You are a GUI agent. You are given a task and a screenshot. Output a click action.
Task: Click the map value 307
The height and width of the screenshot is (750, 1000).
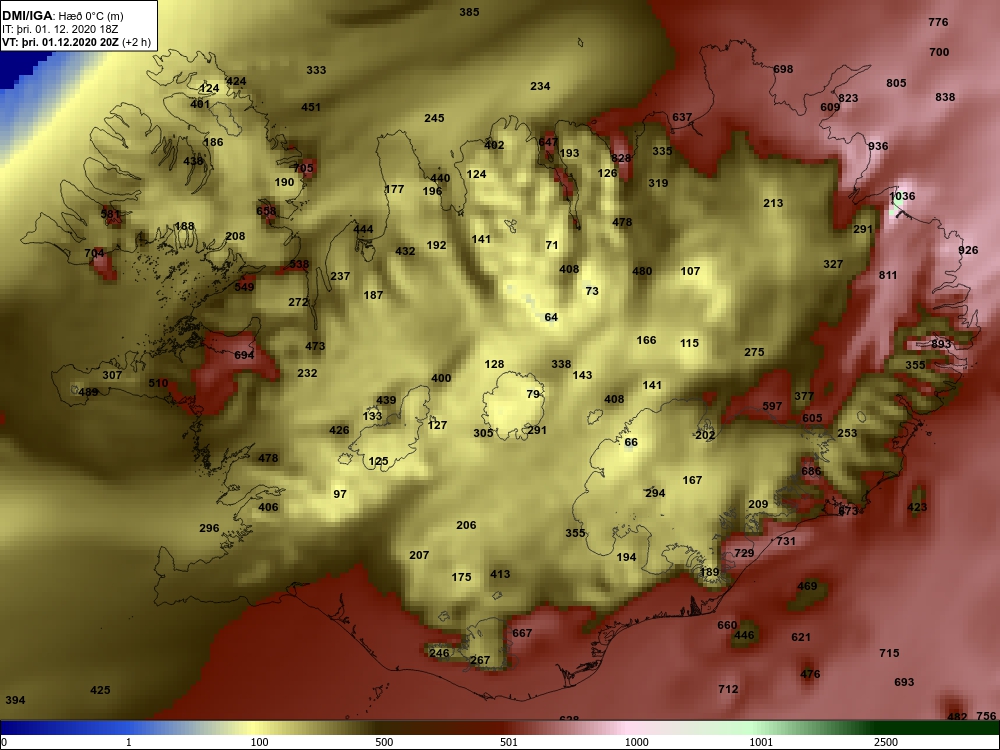click(x=112, y=375)
